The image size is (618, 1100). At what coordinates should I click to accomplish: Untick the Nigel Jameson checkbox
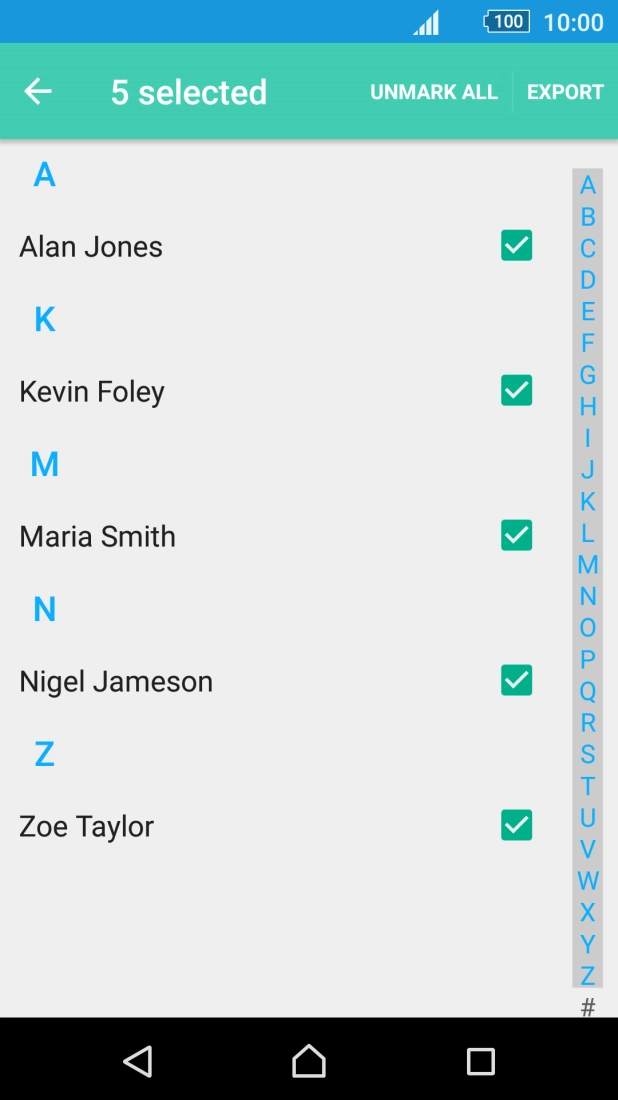pyautogui.click(x=516, y=680)
